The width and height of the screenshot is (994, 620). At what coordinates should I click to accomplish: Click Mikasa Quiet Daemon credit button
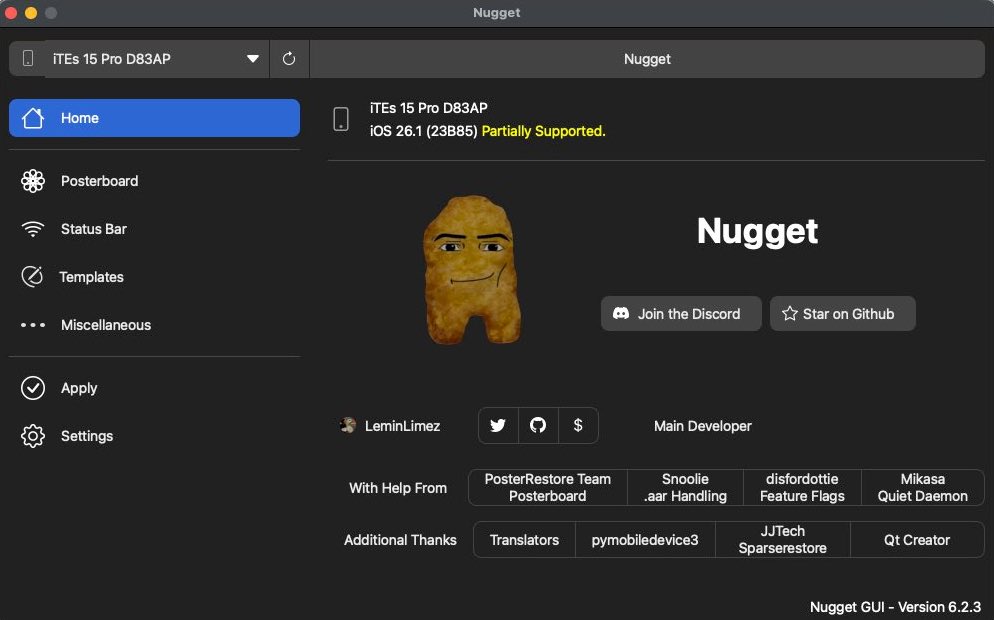tap(923, 488)
